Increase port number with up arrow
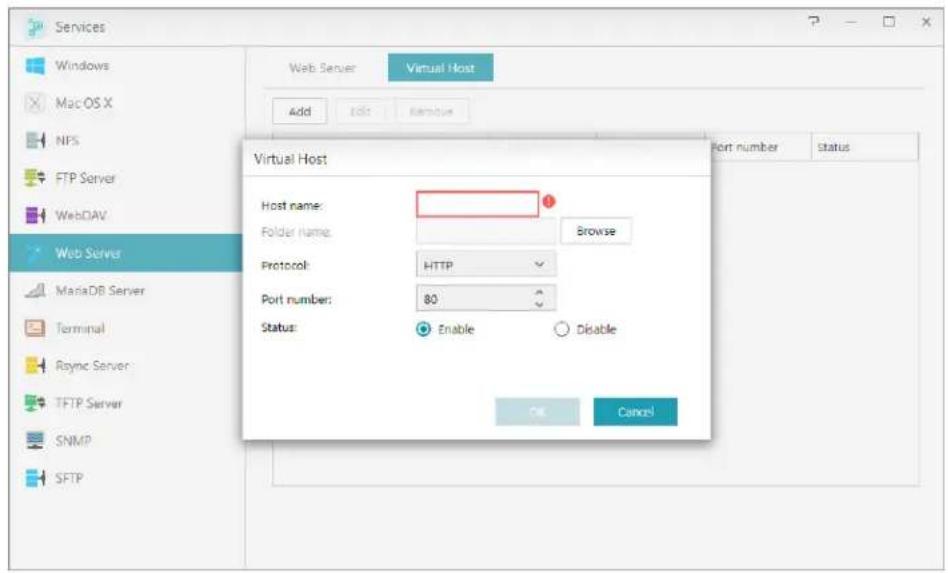The height and width of the screenshot is (573, 948). tap(539, 293)
